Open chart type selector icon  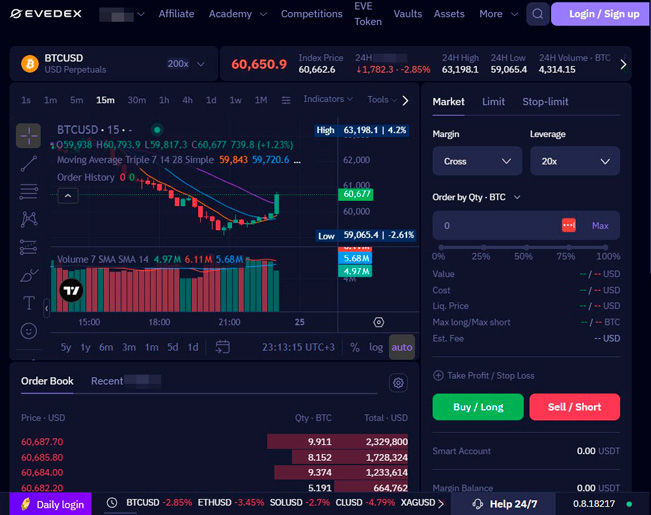286,100
